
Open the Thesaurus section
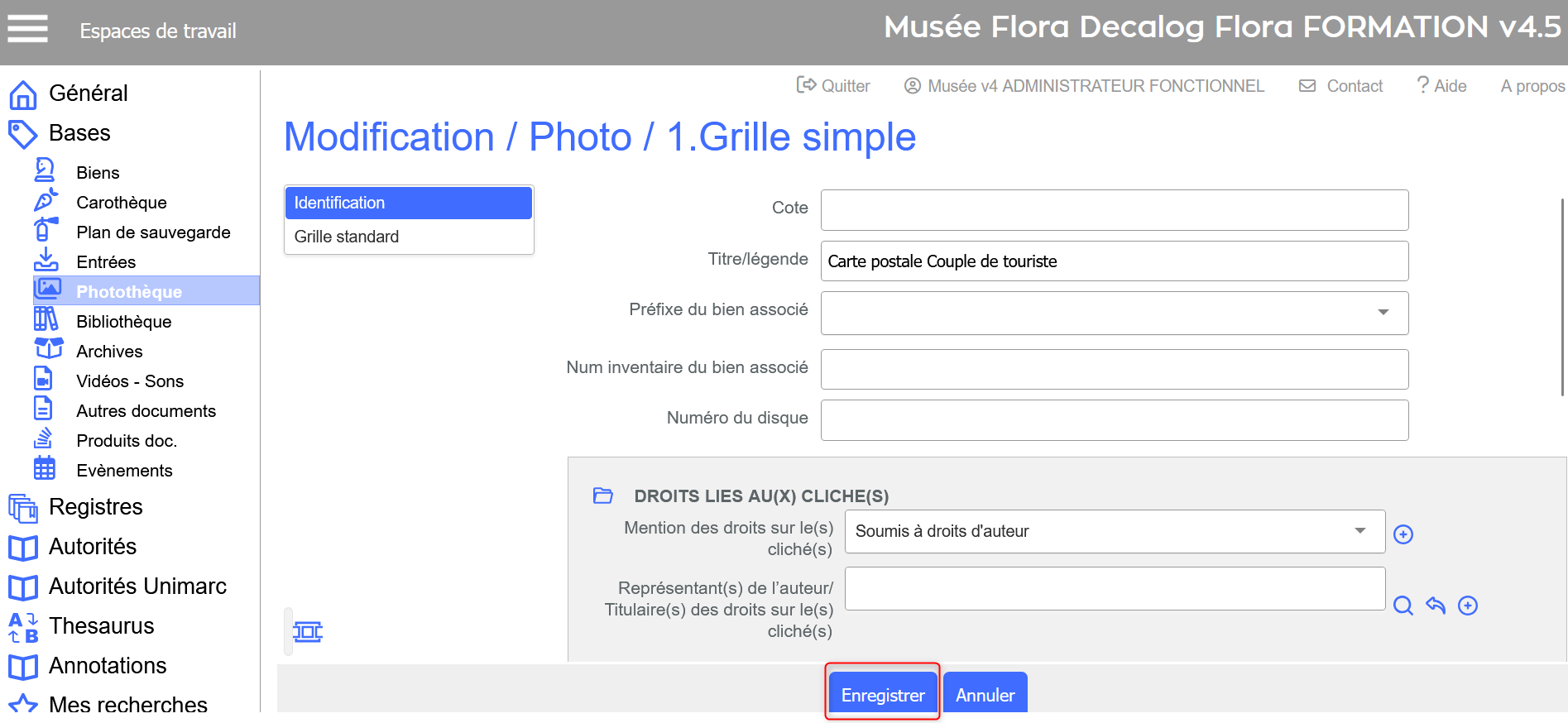pos(101,626)
